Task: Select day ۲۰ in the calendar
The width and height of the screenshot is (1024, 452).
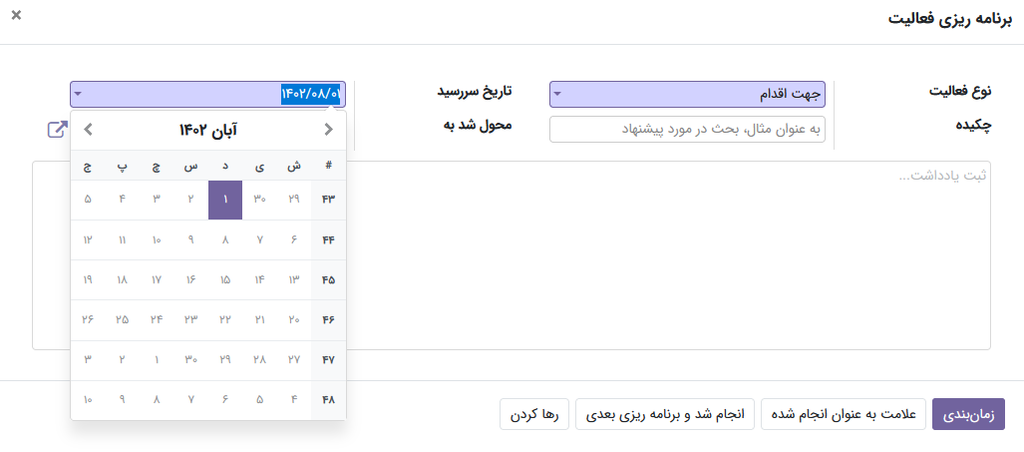Action: [x=294, y=320]
